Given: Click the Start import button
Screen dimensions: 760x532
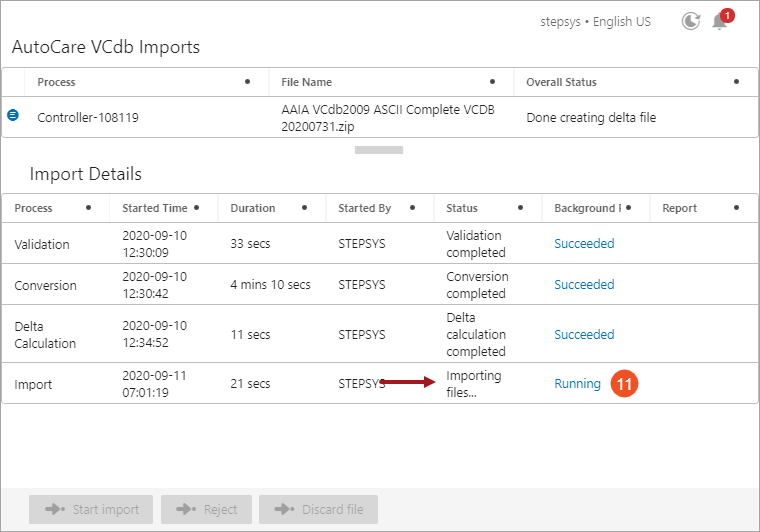Looking at the screenshot, I should [91, 509].
